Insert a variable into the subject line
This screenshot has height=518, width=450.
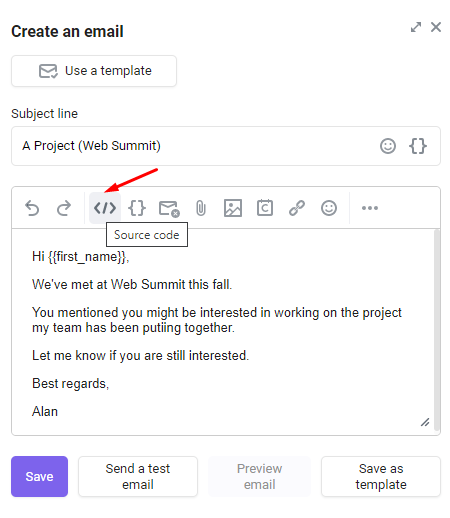(x=418, y=146)
